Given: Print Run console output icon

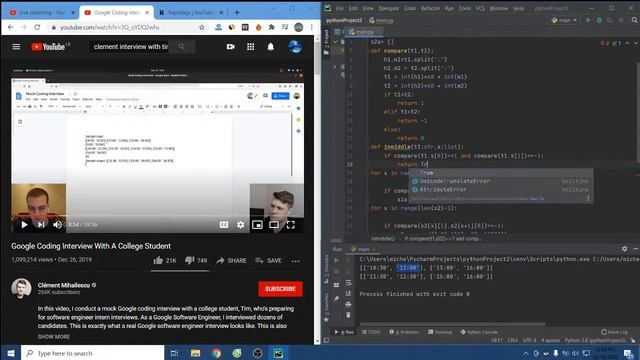Looking at the screenshot, I should 348,304.
